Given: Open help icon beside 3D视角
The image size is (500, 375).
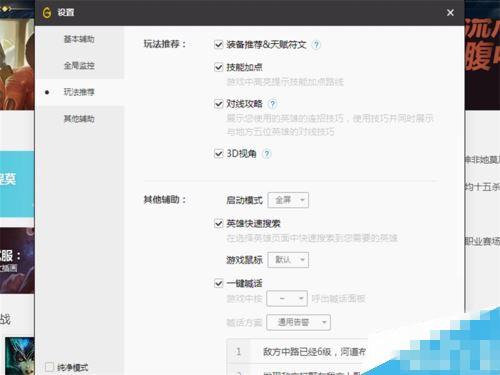Looking at the screenshot, I should pyautogui.click(x=266, y=154).
